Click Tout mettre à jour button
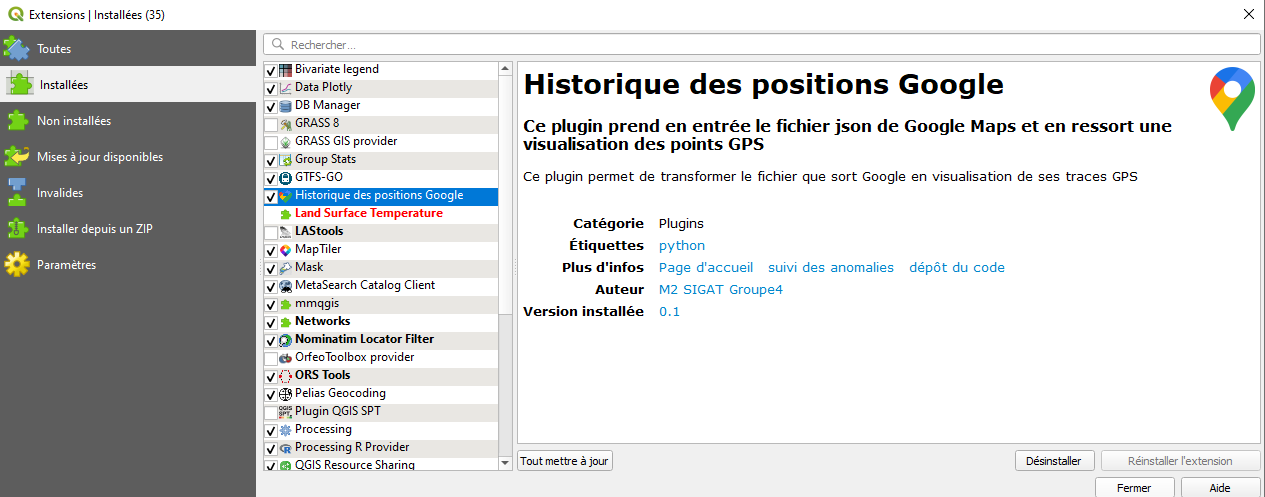The image size is (1265, 497). 565,461
